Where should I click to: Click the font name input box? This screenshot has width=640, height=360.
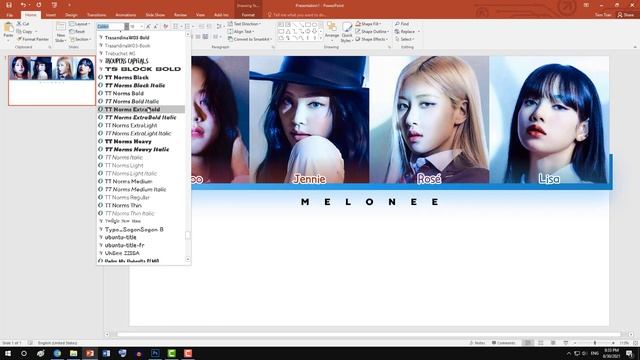coord(110,27)
